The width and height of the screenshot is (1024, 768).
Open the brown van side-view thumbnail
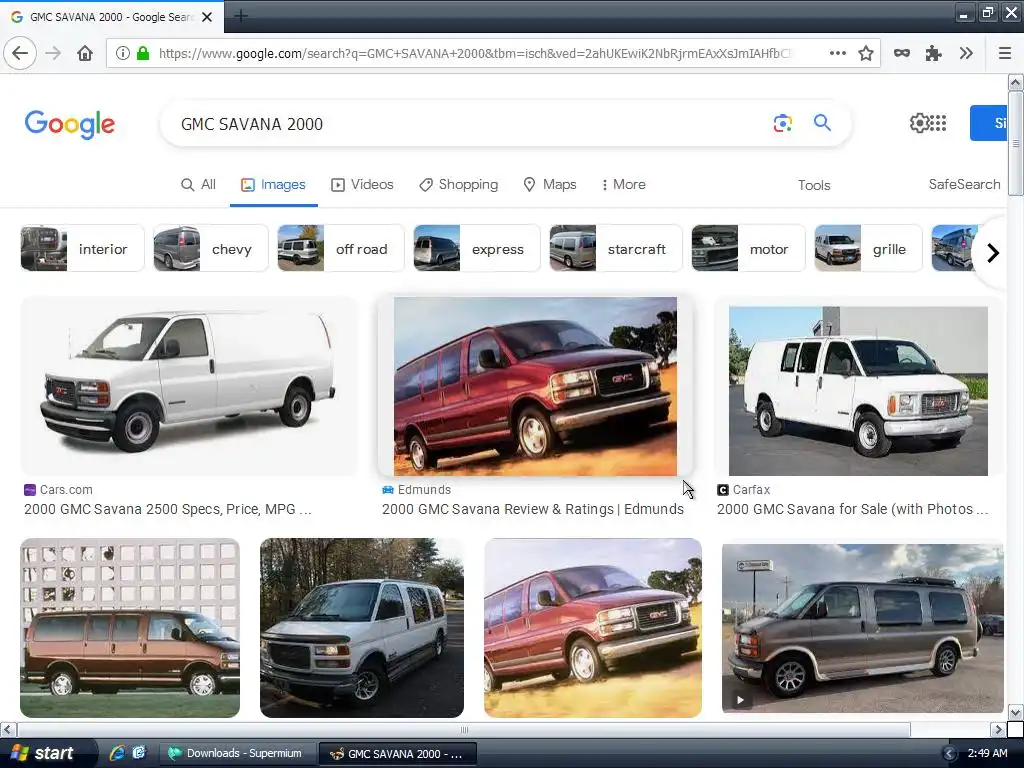[130, 628]
